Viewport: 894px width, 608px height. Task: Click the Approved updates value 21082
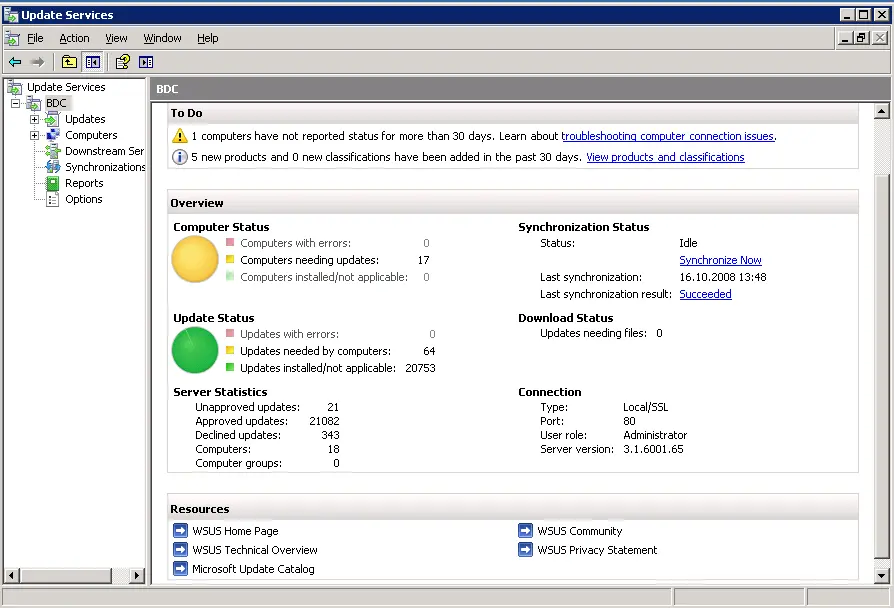324,421
